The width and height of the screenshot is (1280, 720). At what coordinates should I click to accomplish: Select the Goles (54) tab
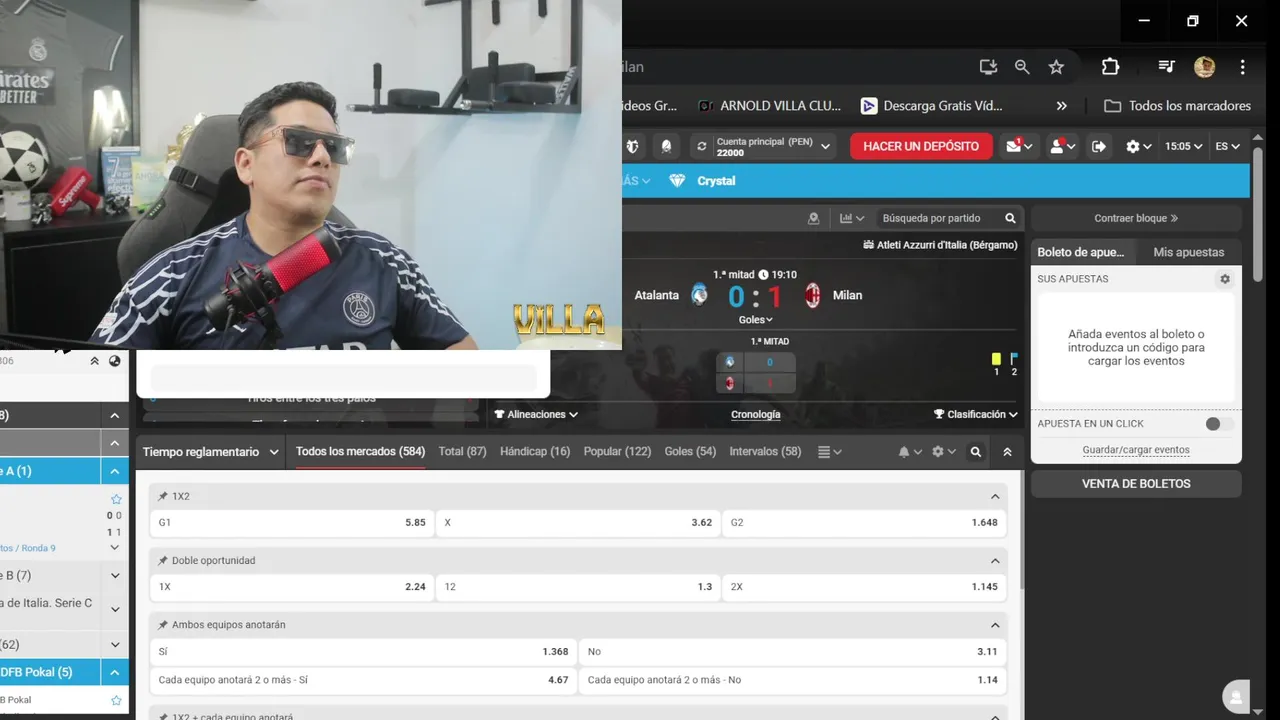pos(690,452)
